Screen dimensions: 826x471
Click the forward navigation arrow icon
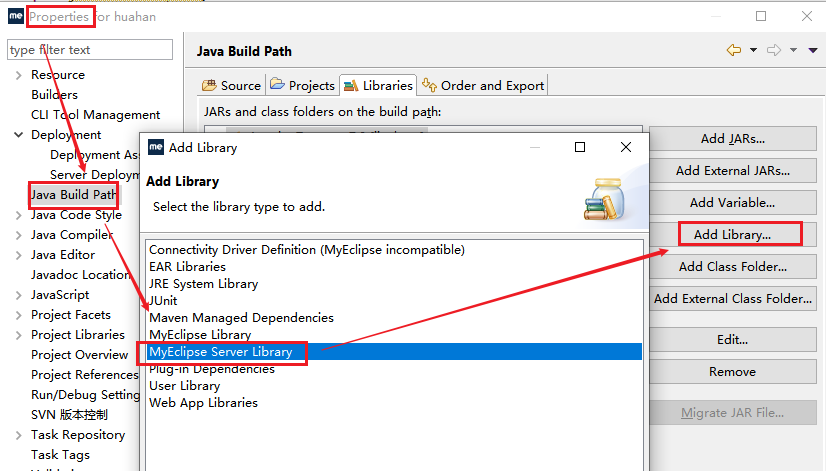tap(774, 50)
